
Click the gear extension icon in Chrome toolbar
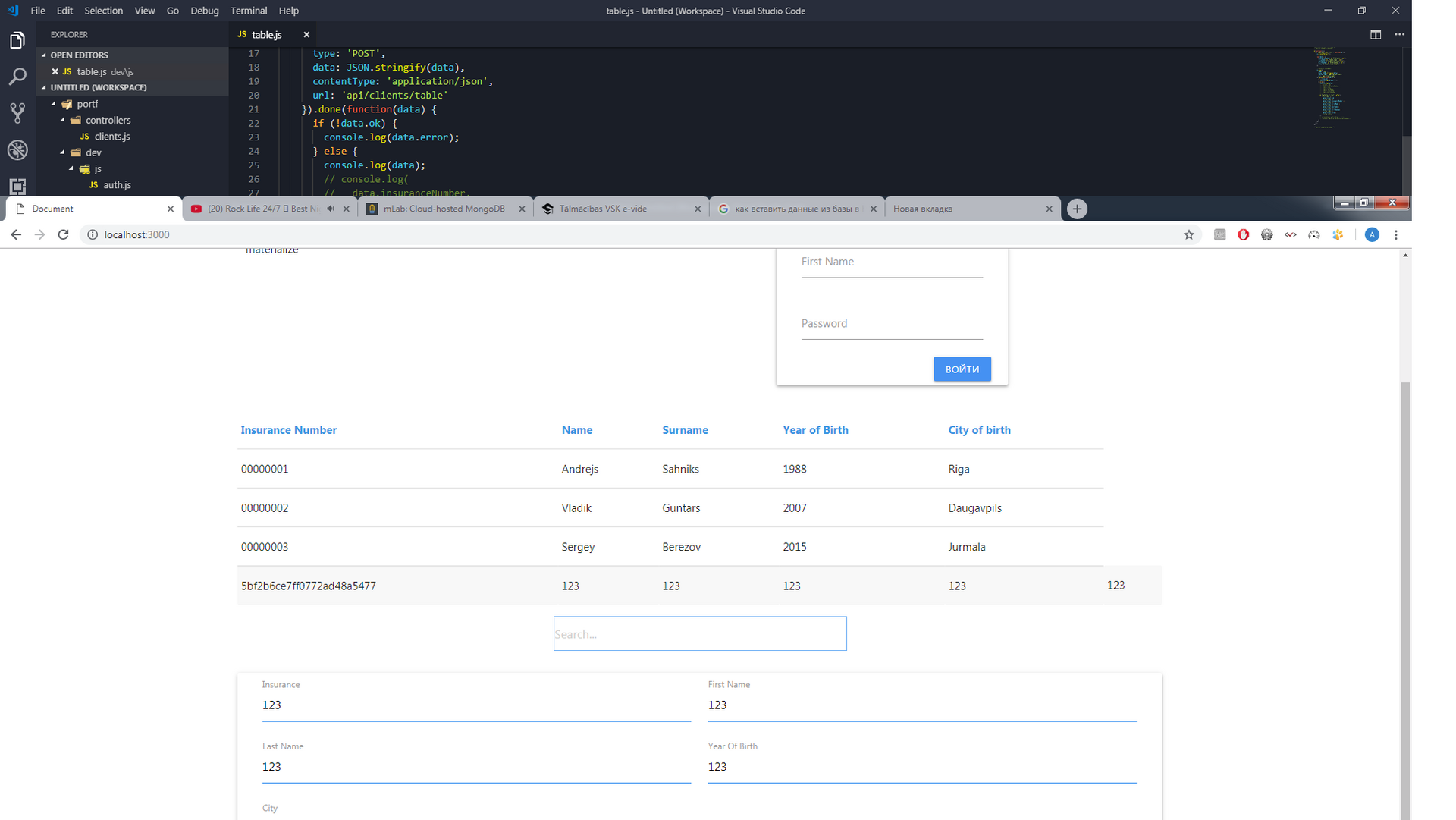pyautogui.click(x=1266, y=234)
